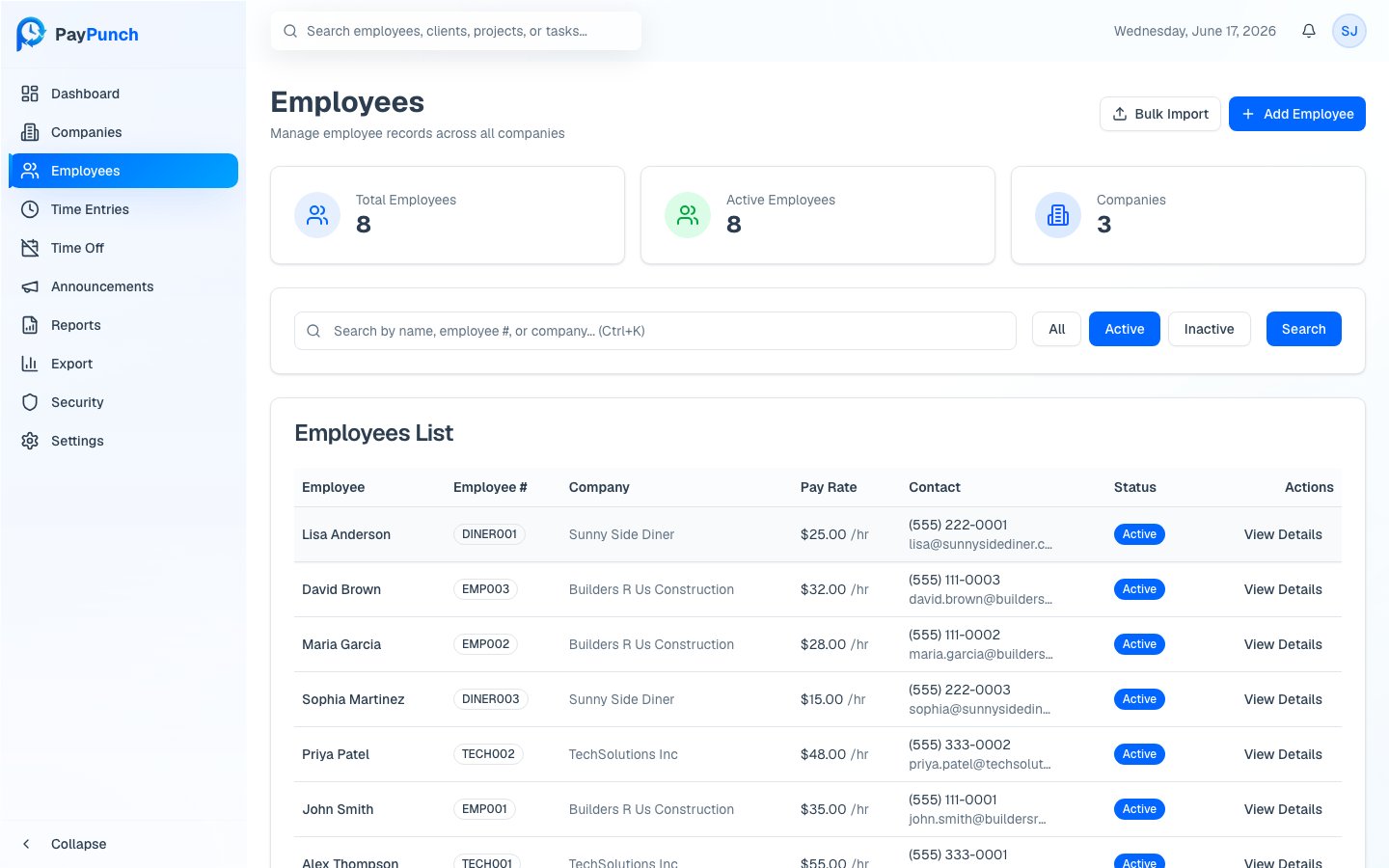Click the TECH002 employee number badge

coord(488,754)
